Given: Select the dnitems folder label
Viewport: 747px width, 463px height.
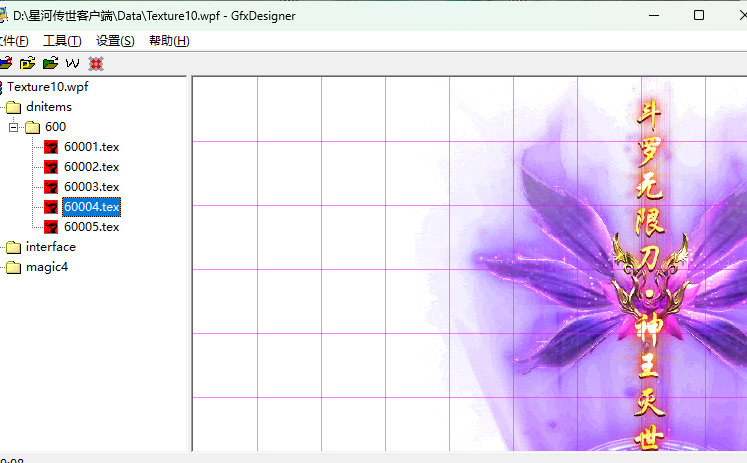Looking at the screenshot, I should [x=49, y=107].
